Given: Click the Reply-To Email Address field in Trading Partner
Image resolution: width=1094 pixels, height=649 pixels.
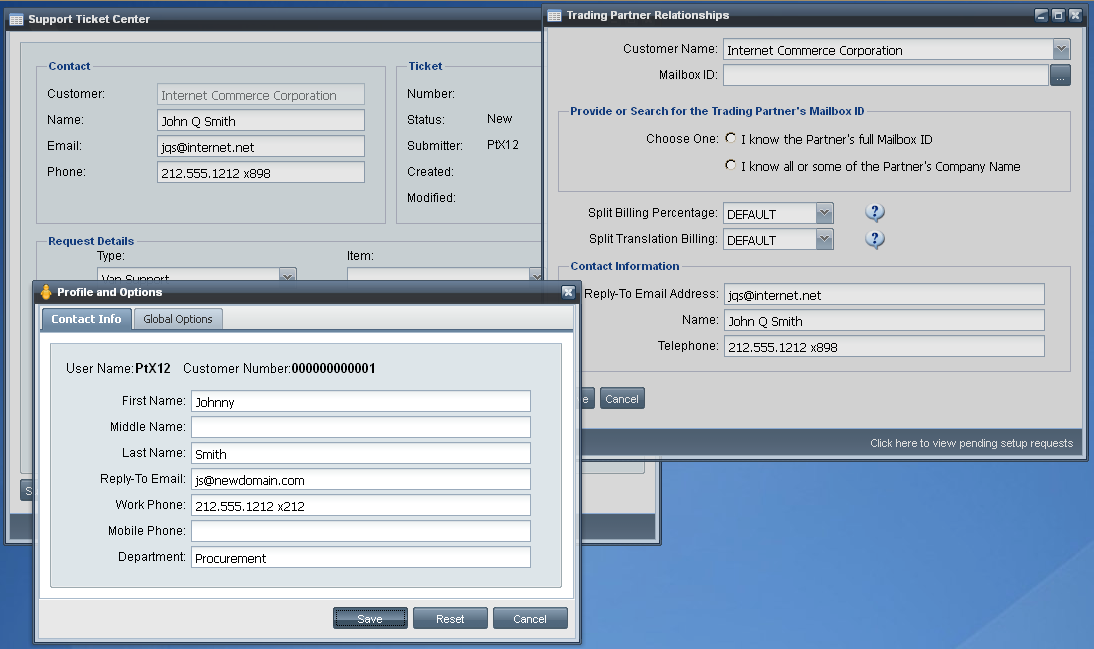Looking at the screenshot, I should pyautogui.click(x=884, y=294).
